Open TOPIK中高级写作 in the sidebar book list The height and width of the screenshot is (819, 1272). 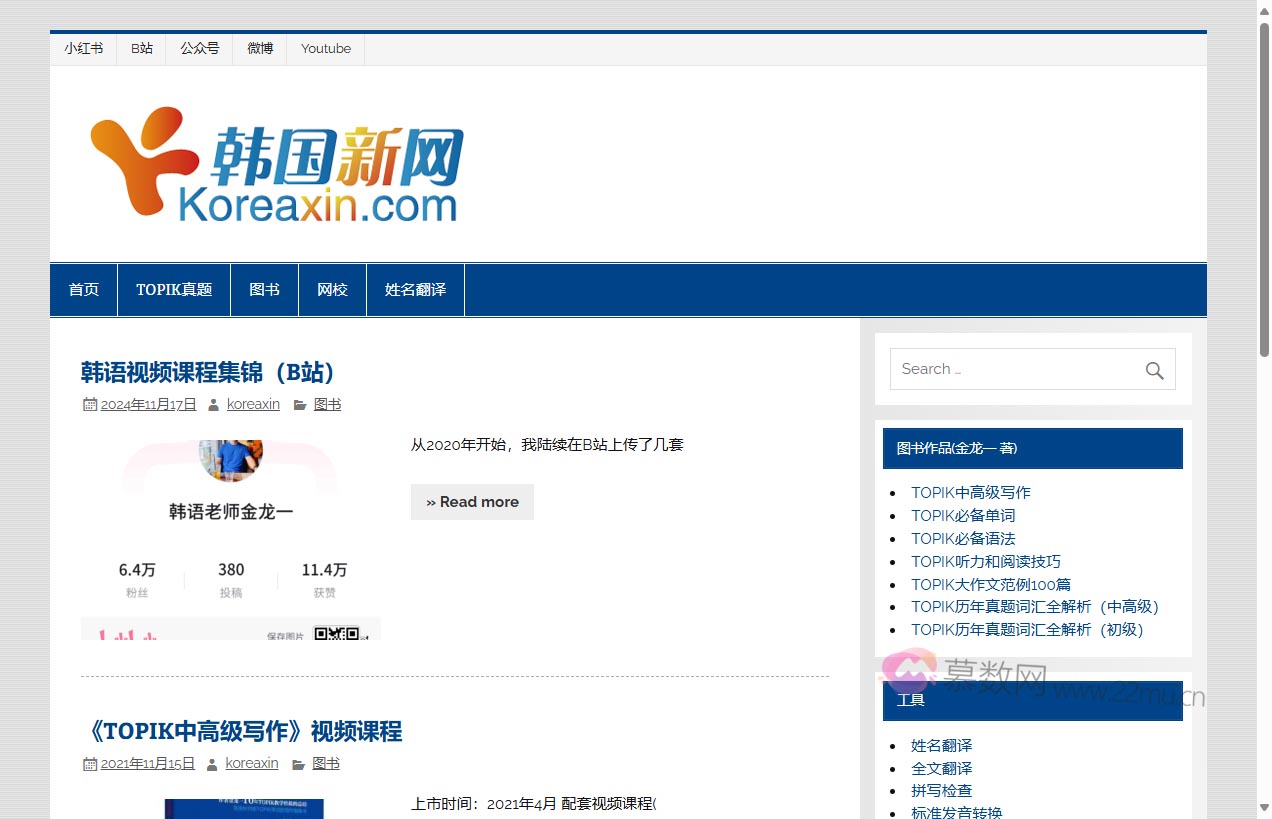click(970, 492)
